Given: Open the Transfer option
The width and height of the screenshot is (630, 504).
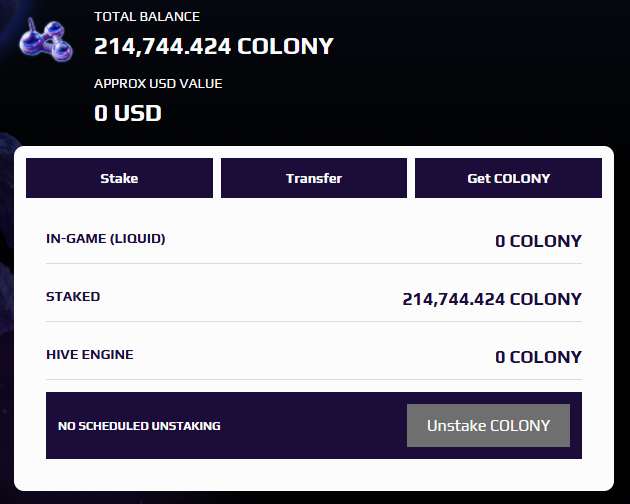Looking at the screenshot, I should coord(314,179).
